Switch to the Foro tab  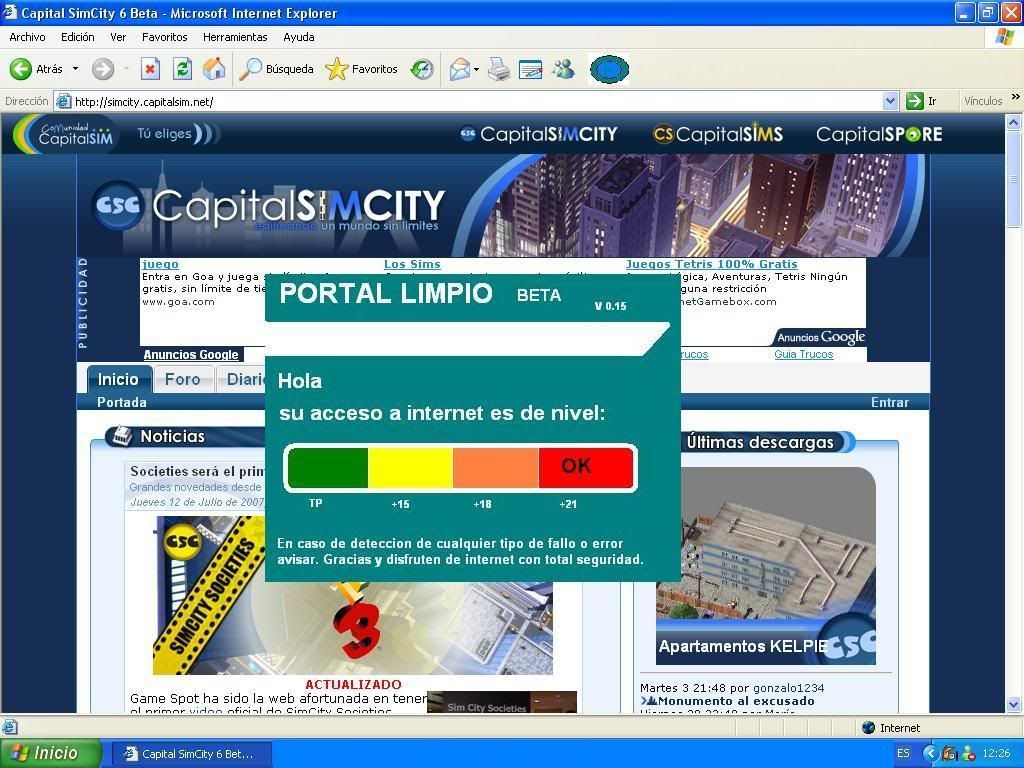coord(182,379)
